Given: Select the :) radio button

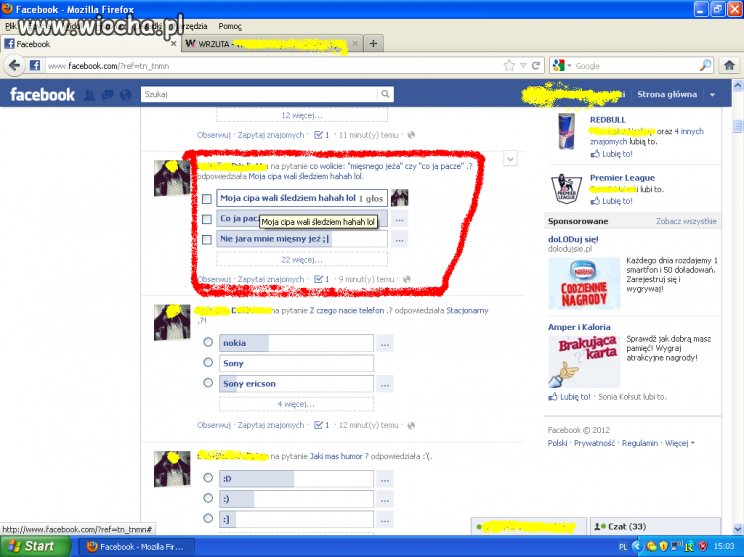Looking at the screenshot, I should 208,498.
